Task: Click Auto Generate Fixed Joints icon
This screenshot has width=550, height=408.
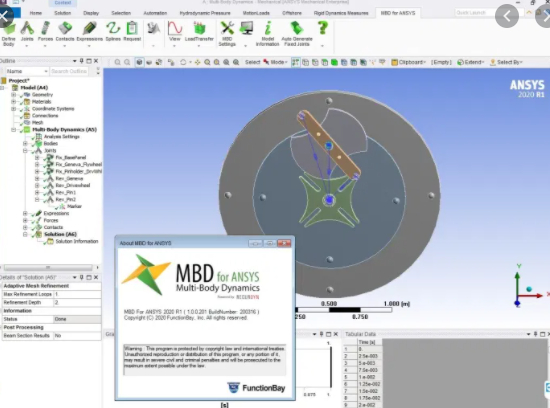Action: 297,29
